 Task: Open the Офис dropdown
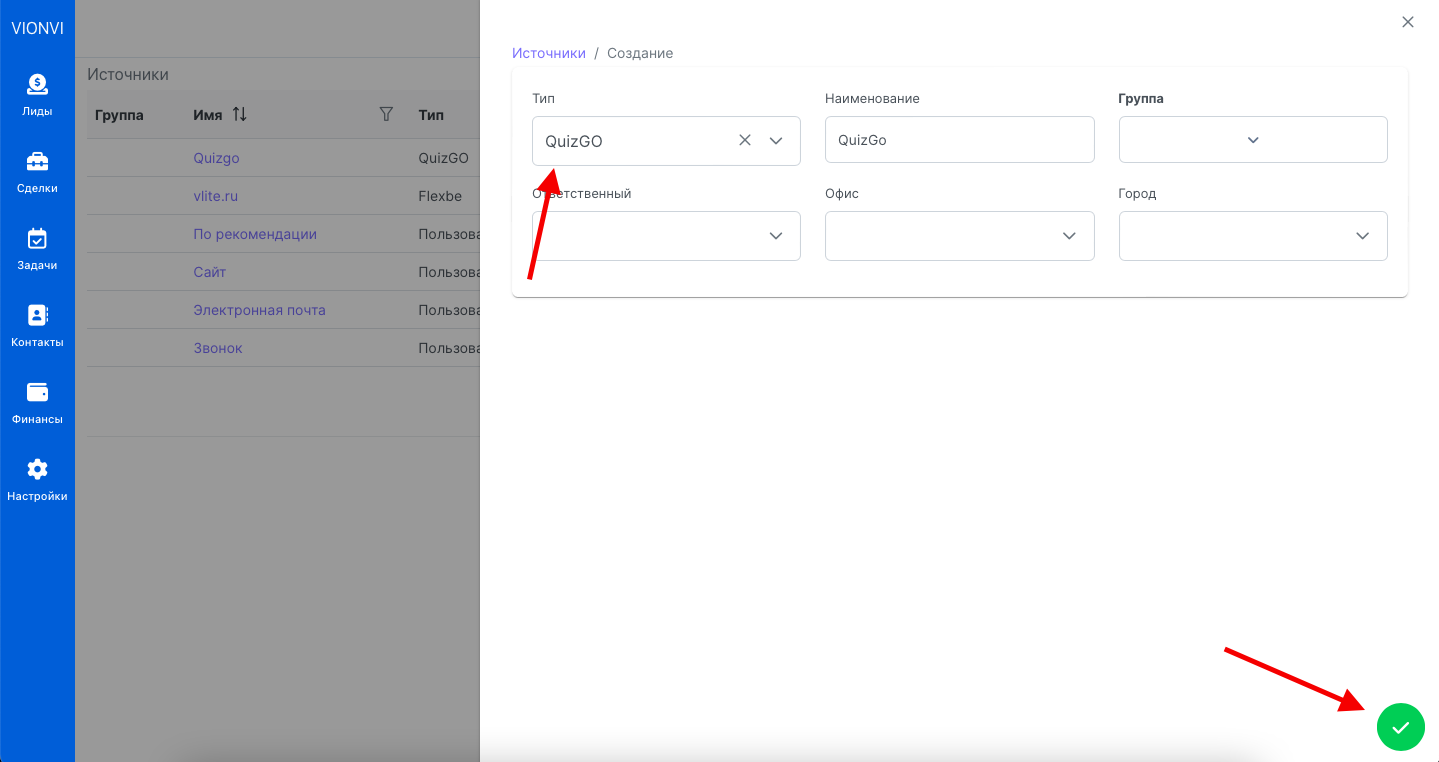(x=959, y=236)
